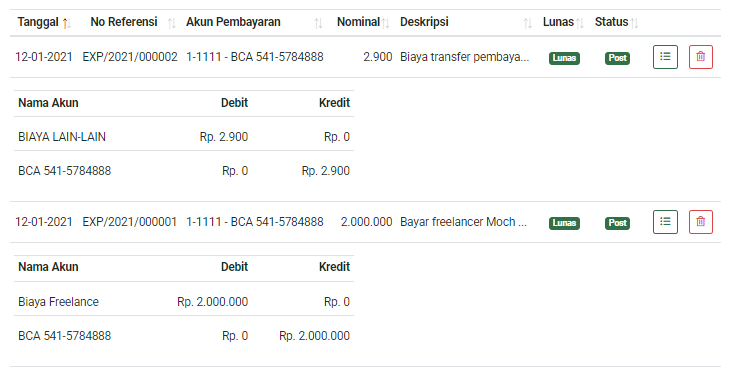Screen dimensions: 729x373
Task: Open detail list icon for EXP/2021/000001
Action: [x=665, y=222]
